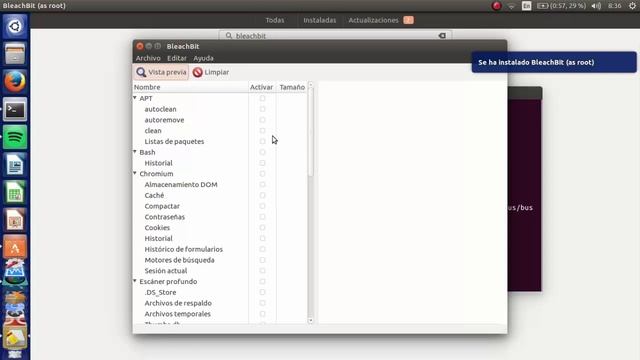Click the clock in top panel
Image resolution: width=640 pixels, height=360 pixels.
[615, 6]
